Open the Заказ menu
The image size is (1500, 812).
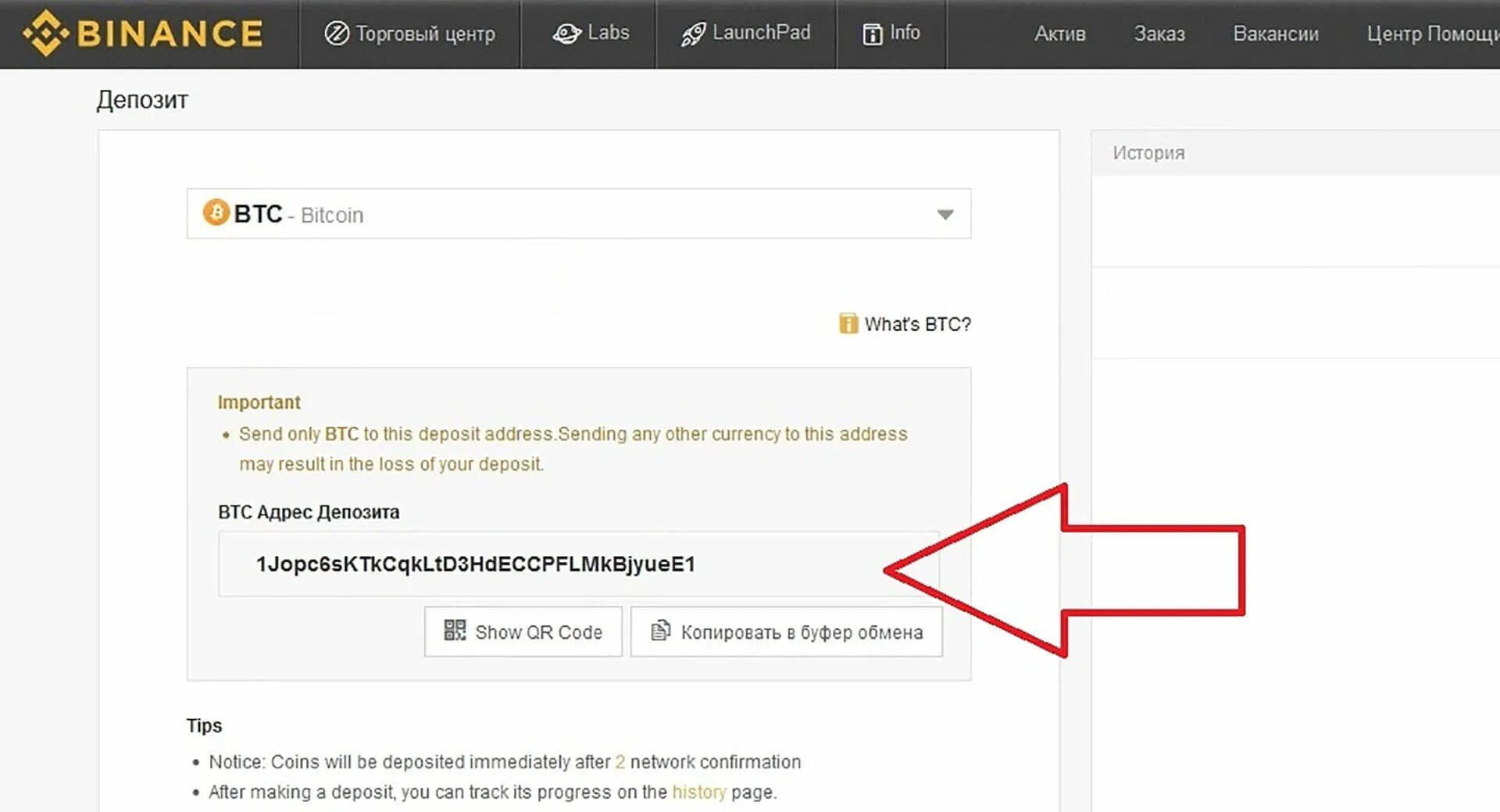1159,34
